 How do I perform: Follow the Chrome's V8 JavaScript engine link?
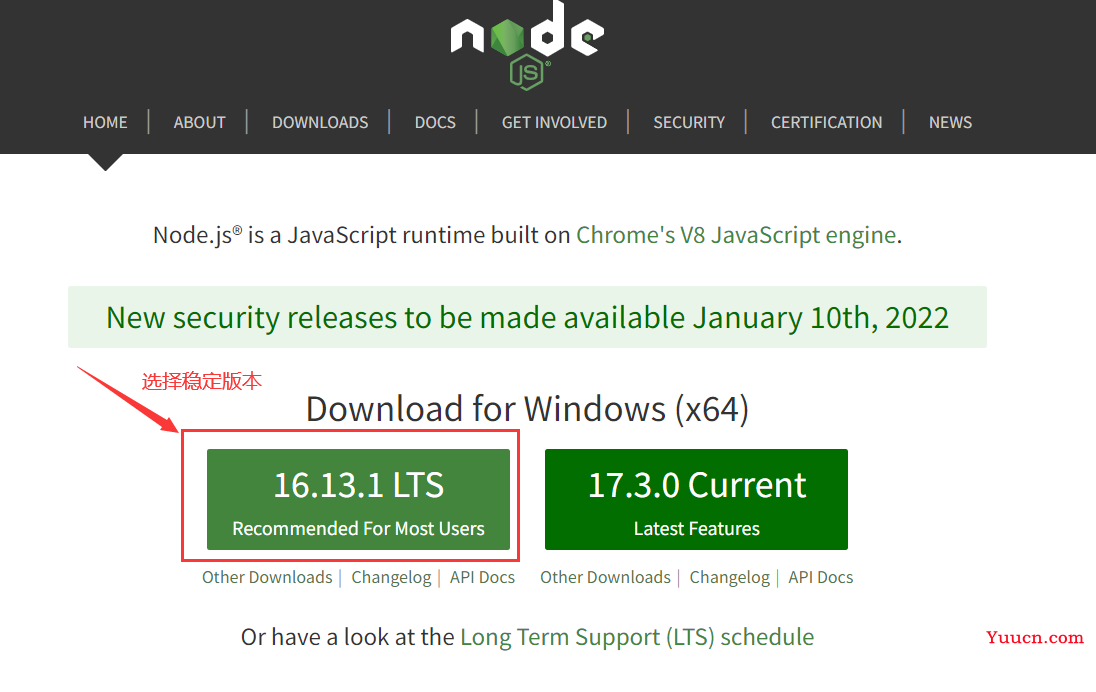(x=736, y=235)
